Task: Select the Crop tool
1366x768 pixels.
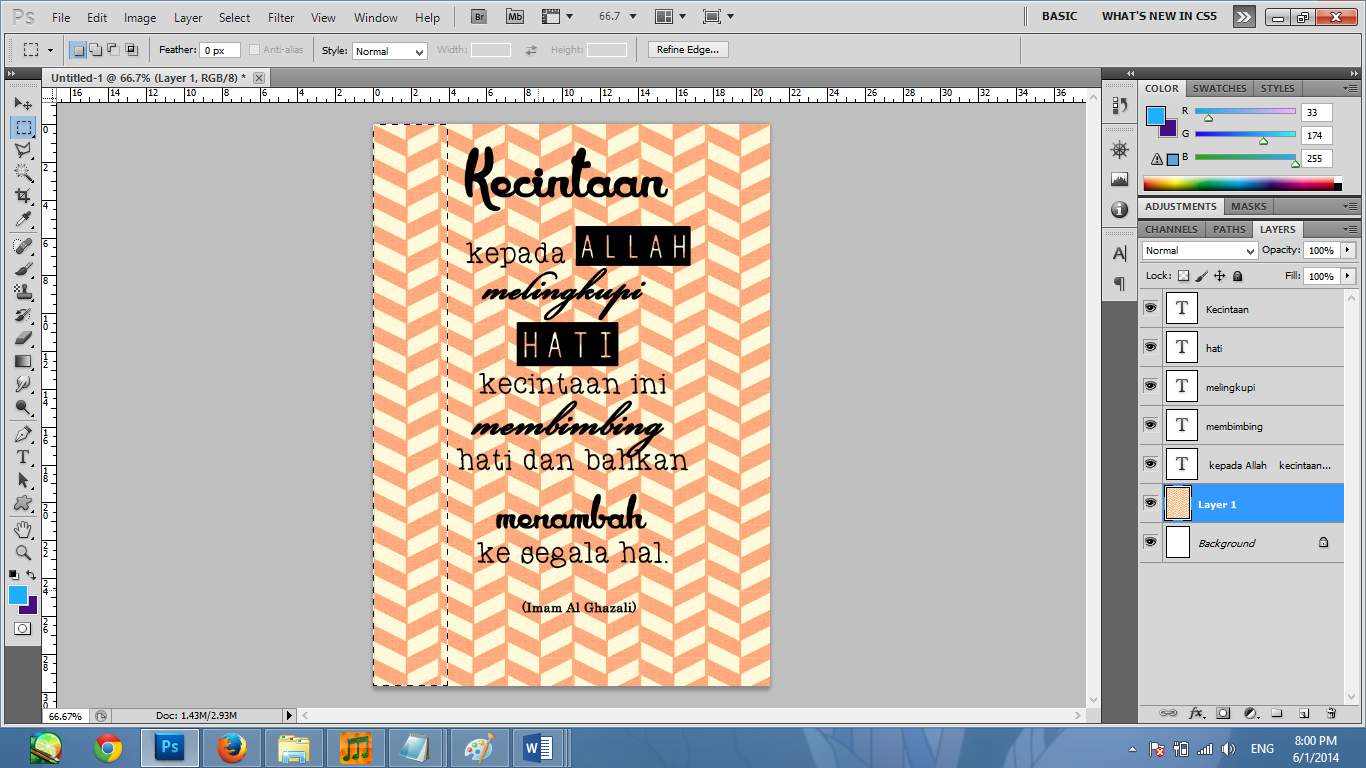Action: [x=22, y=196]
